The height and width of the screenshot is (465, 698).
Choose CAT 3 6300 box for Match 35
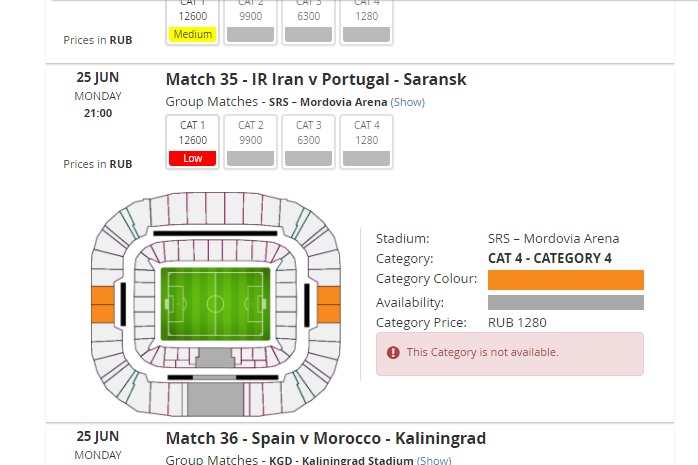click(308, 133)
